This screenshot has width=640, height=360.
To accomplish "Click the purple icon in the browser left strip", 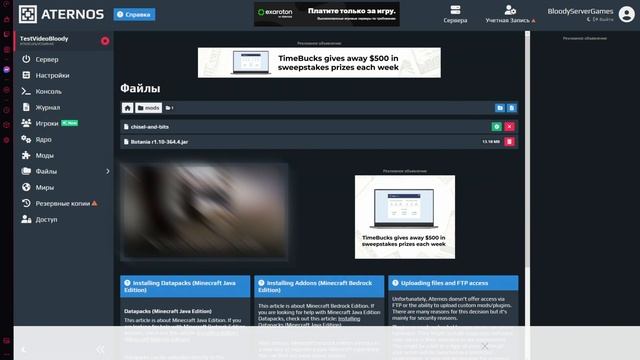I will pos(7,70).
